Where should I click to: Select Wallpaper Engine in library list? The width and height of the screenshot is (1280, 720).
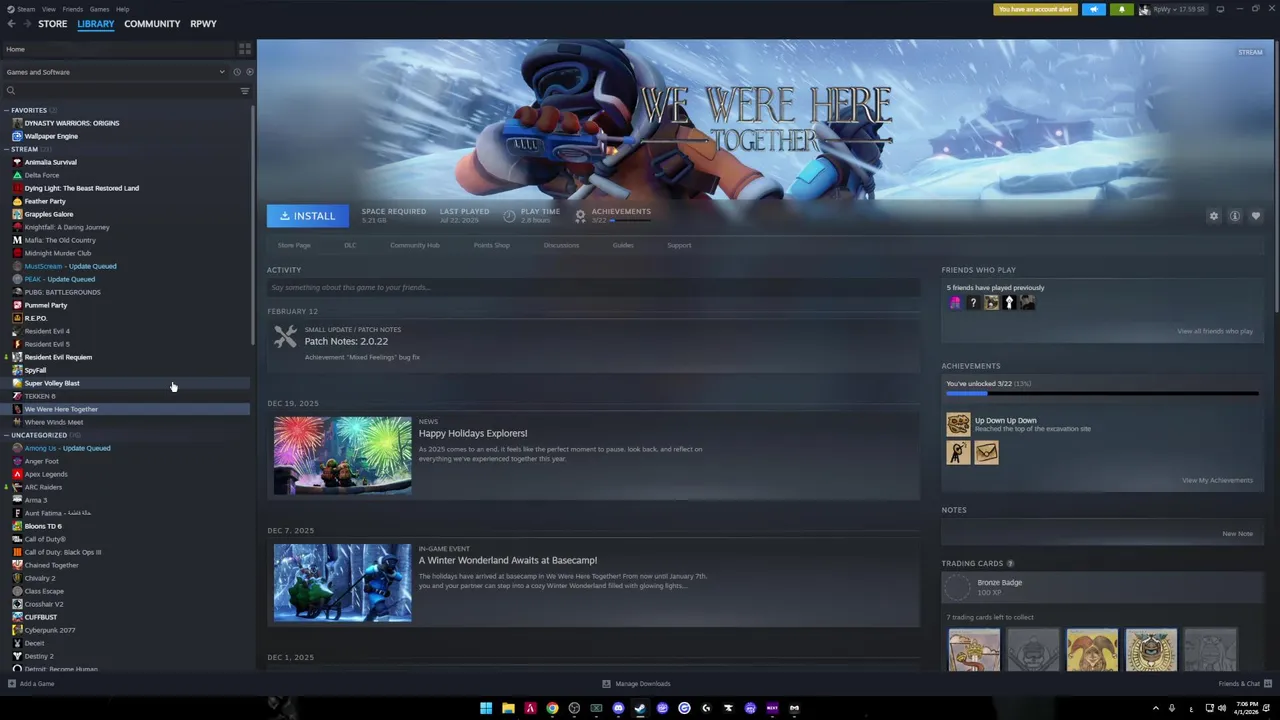pos(51,136)
